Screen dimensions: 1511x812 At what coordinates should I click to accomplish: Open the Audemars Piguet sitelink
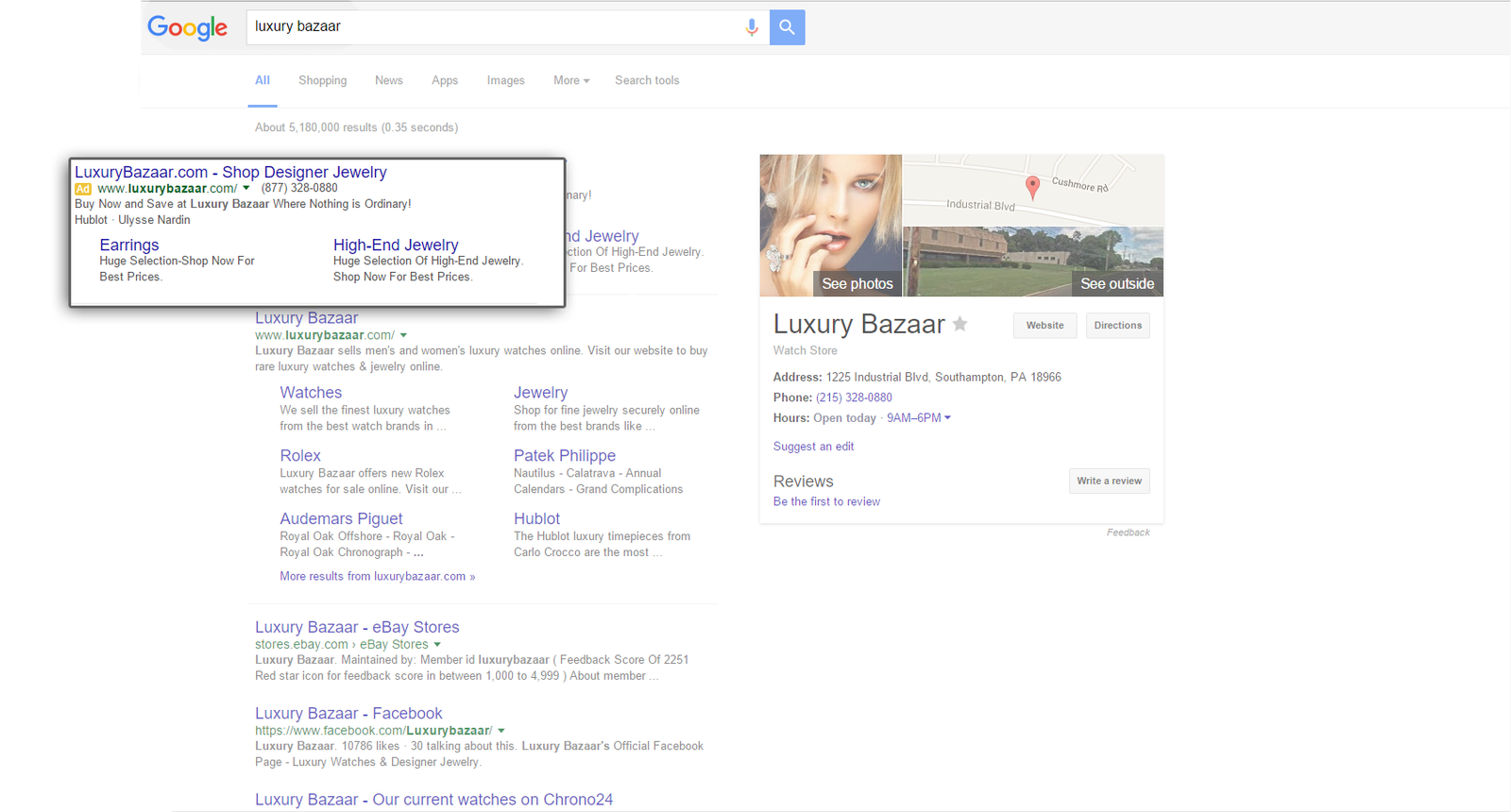(341, 518)
